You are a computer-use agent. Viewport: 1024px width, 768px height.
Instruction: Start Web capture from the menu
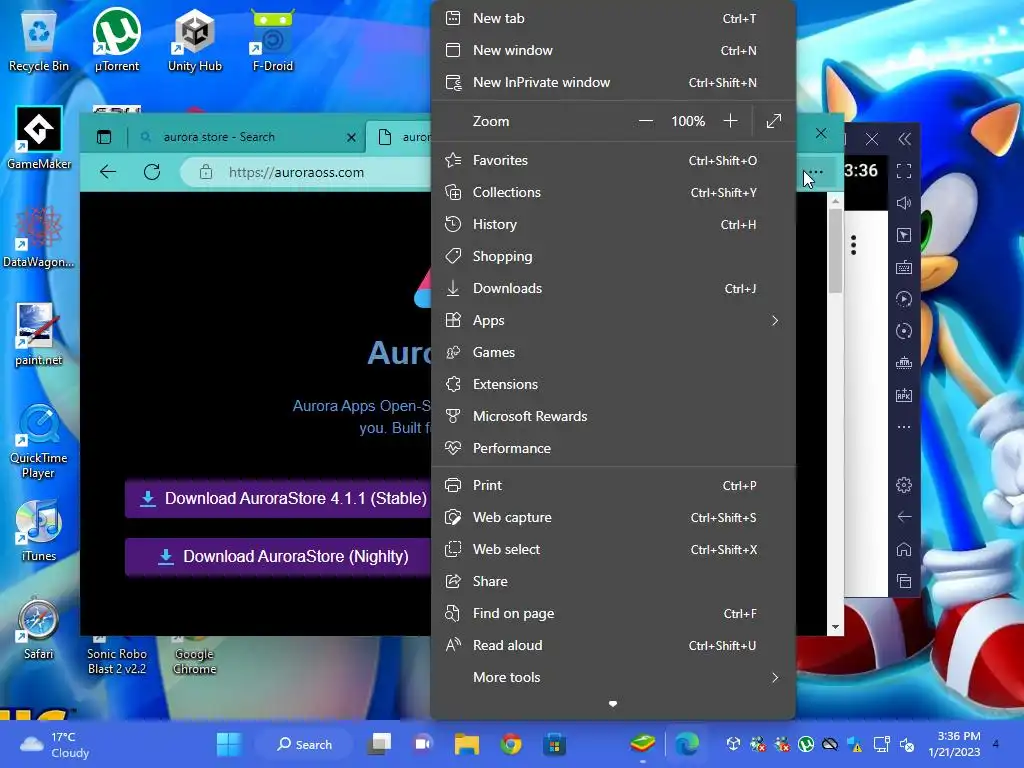coord(613,517)
